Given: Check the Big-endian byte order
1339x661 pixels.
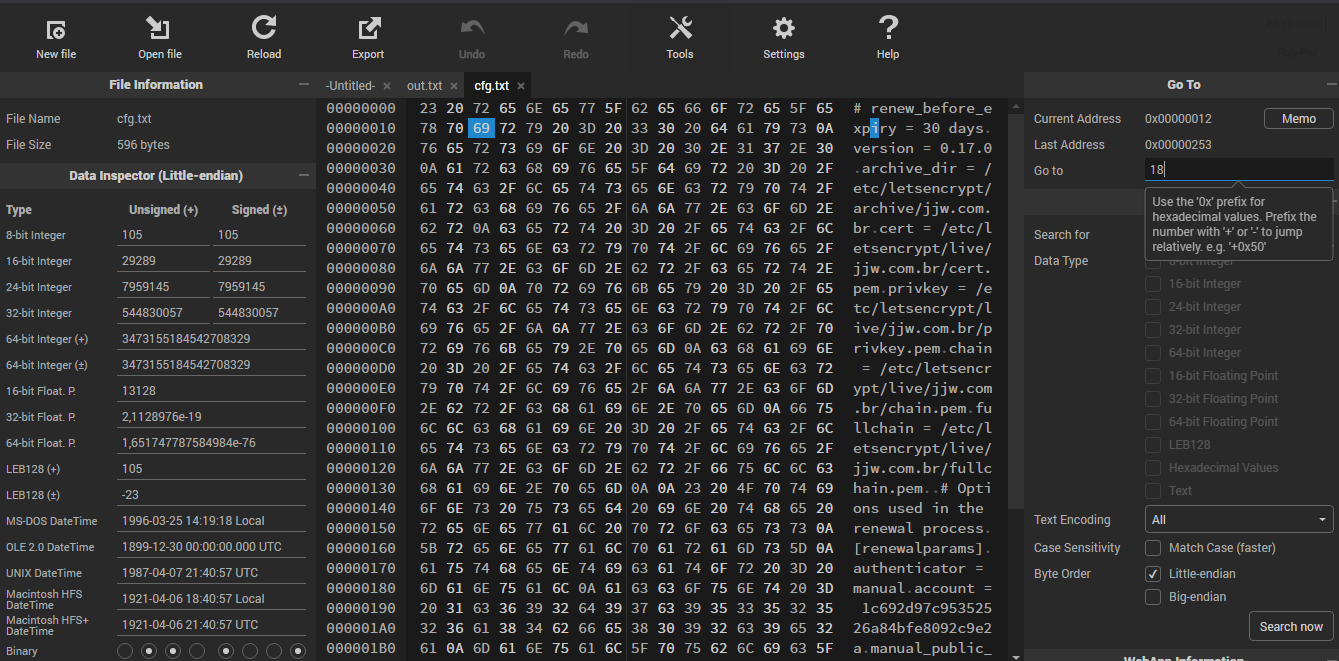Looking at the screenshot, I should click(1152, 597).
